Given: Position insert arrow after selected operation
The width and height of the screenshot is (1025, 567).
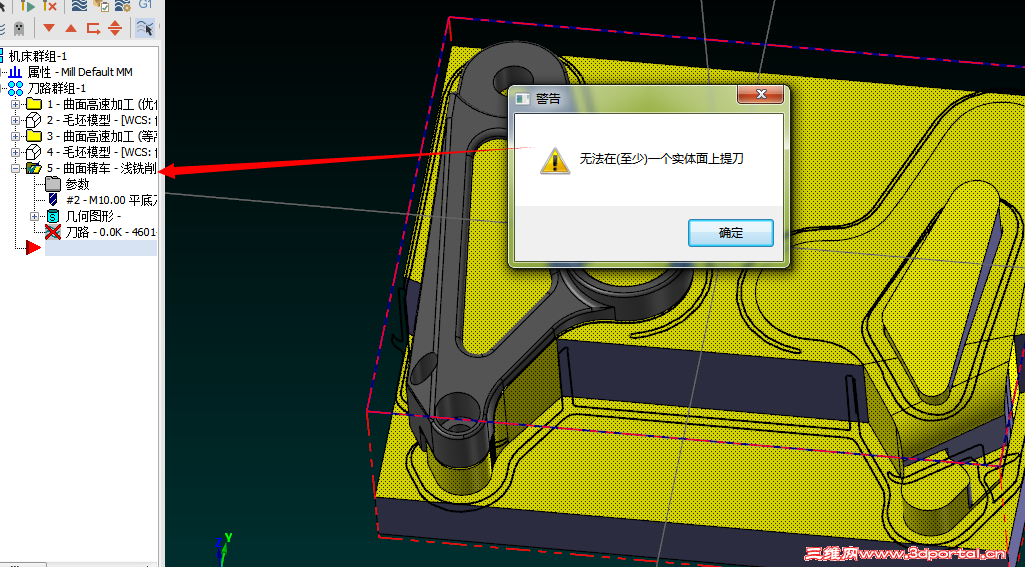Looking at the screenshot, I should coord(93,28).
